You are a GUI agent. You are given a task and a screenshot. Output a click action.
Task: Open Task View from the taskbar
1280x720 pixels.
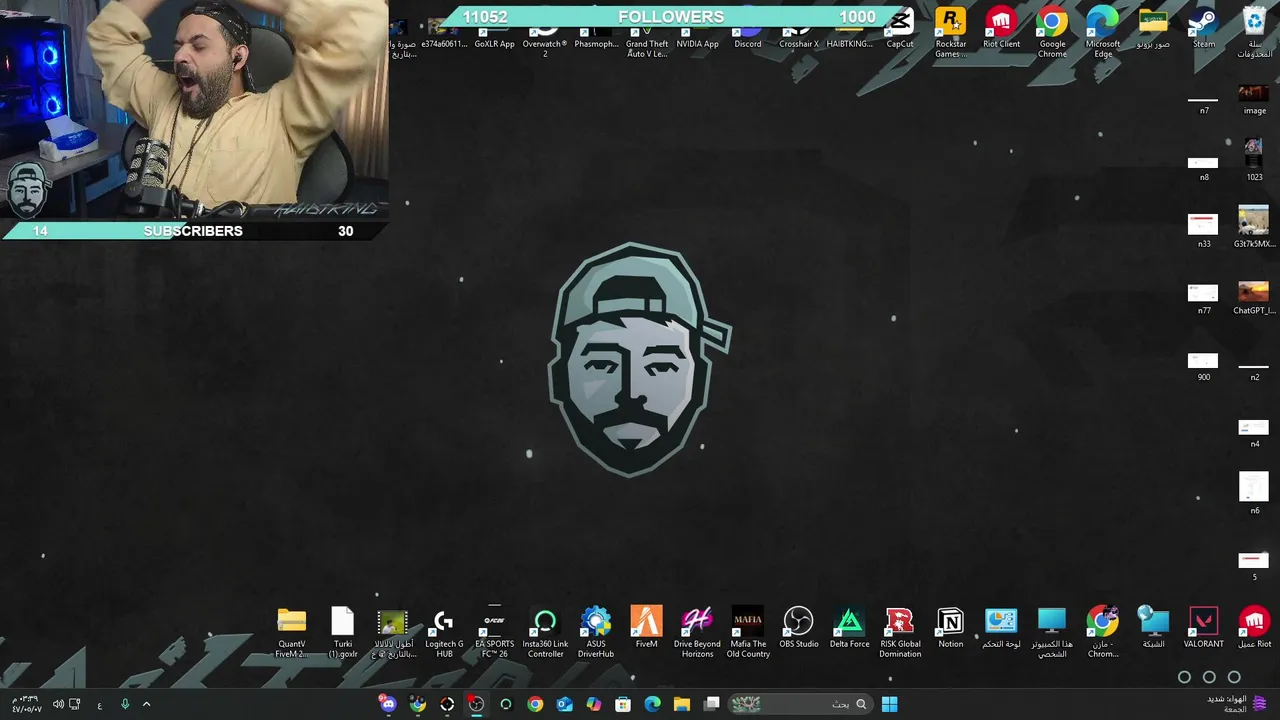coord(711,704)
